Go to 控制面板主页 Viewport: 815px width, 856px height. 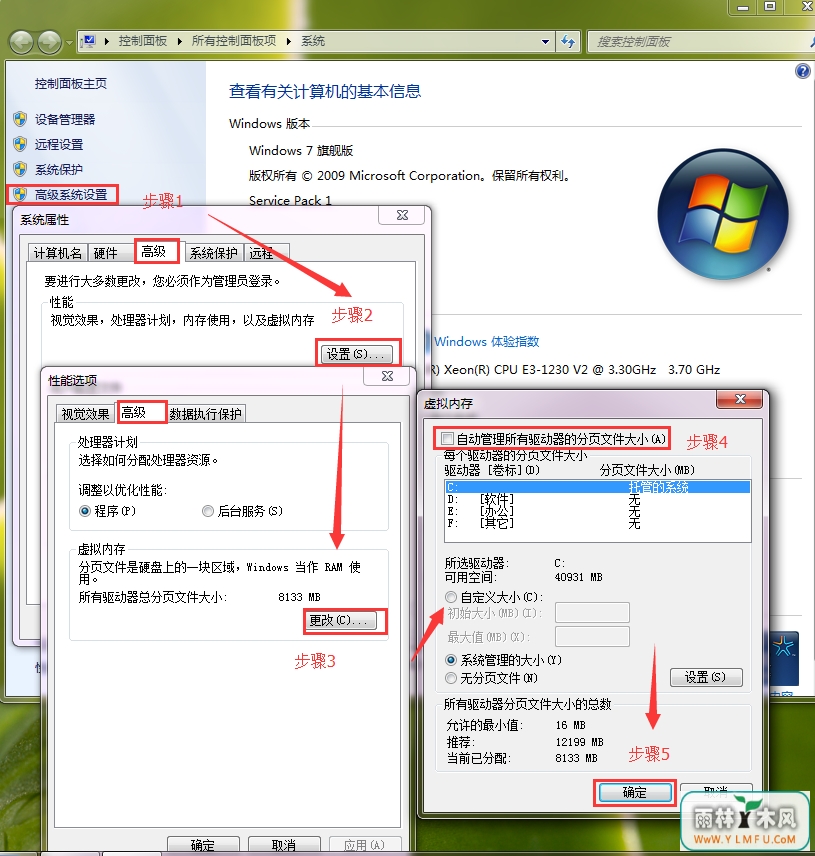point(71,84)
